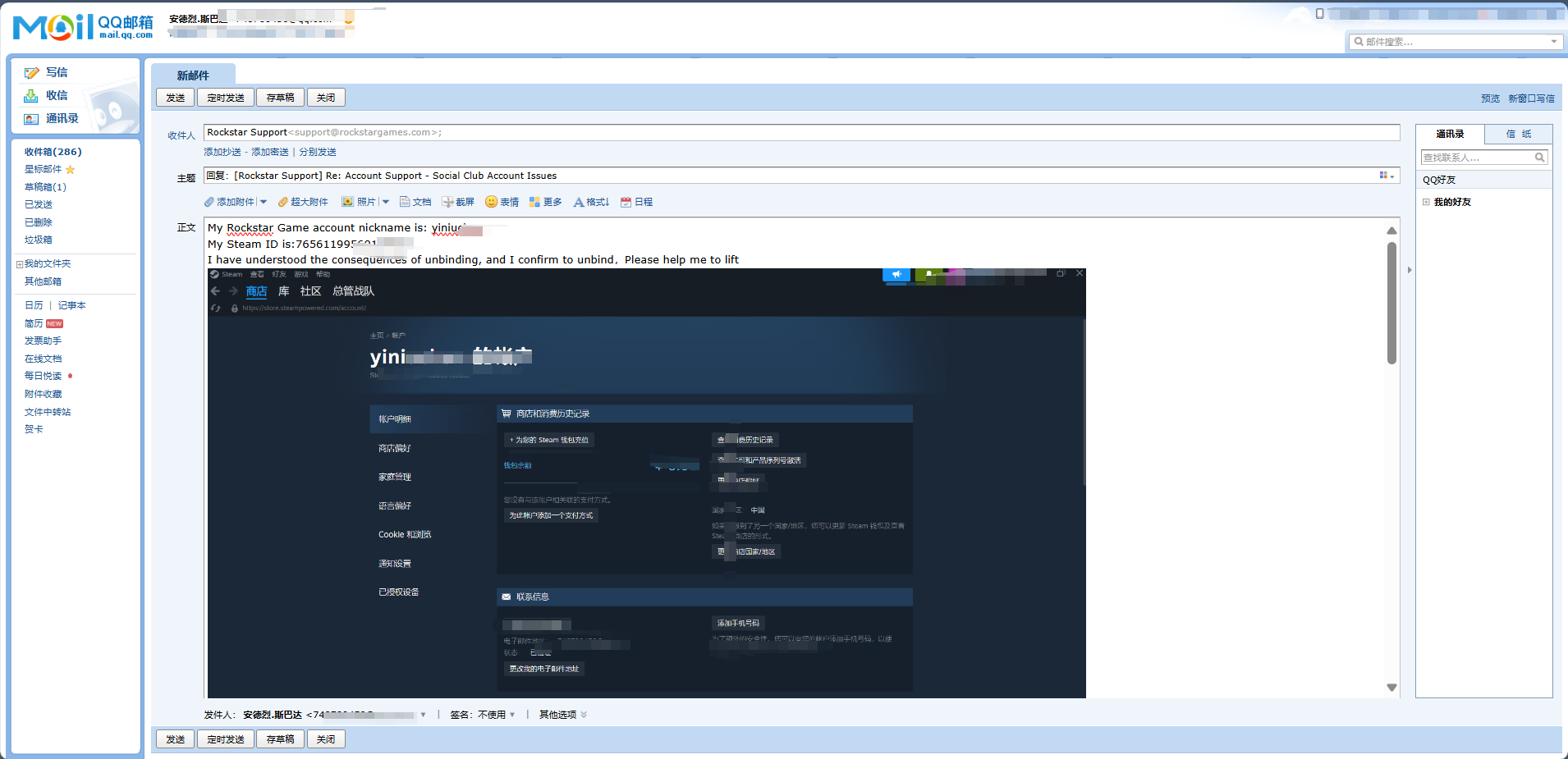Screen dimensions: 1568x759
Task: Switch to the 信纸 stationery tab
Action: tap(1518, 134)
